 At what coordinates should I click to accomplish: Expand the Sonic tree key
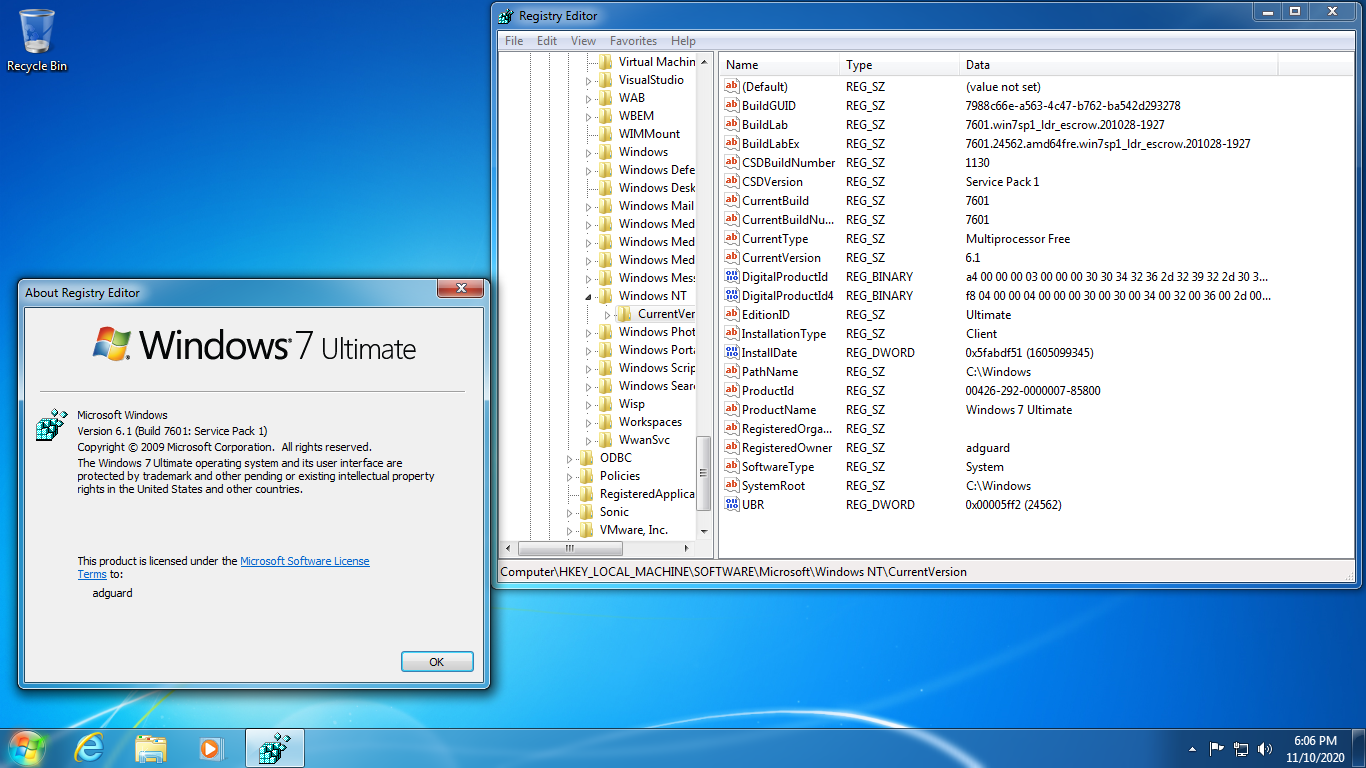coord(570,512)
